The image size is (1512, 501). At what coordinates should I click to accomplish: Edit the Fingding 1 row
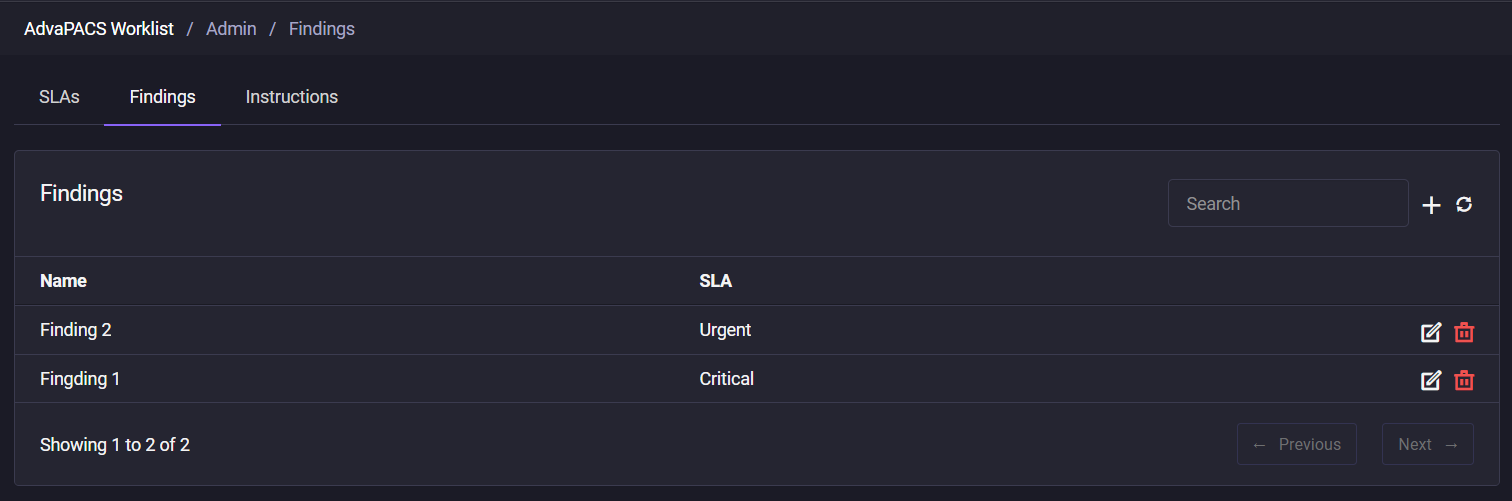pyautogui.click(x=1431, y=380)
